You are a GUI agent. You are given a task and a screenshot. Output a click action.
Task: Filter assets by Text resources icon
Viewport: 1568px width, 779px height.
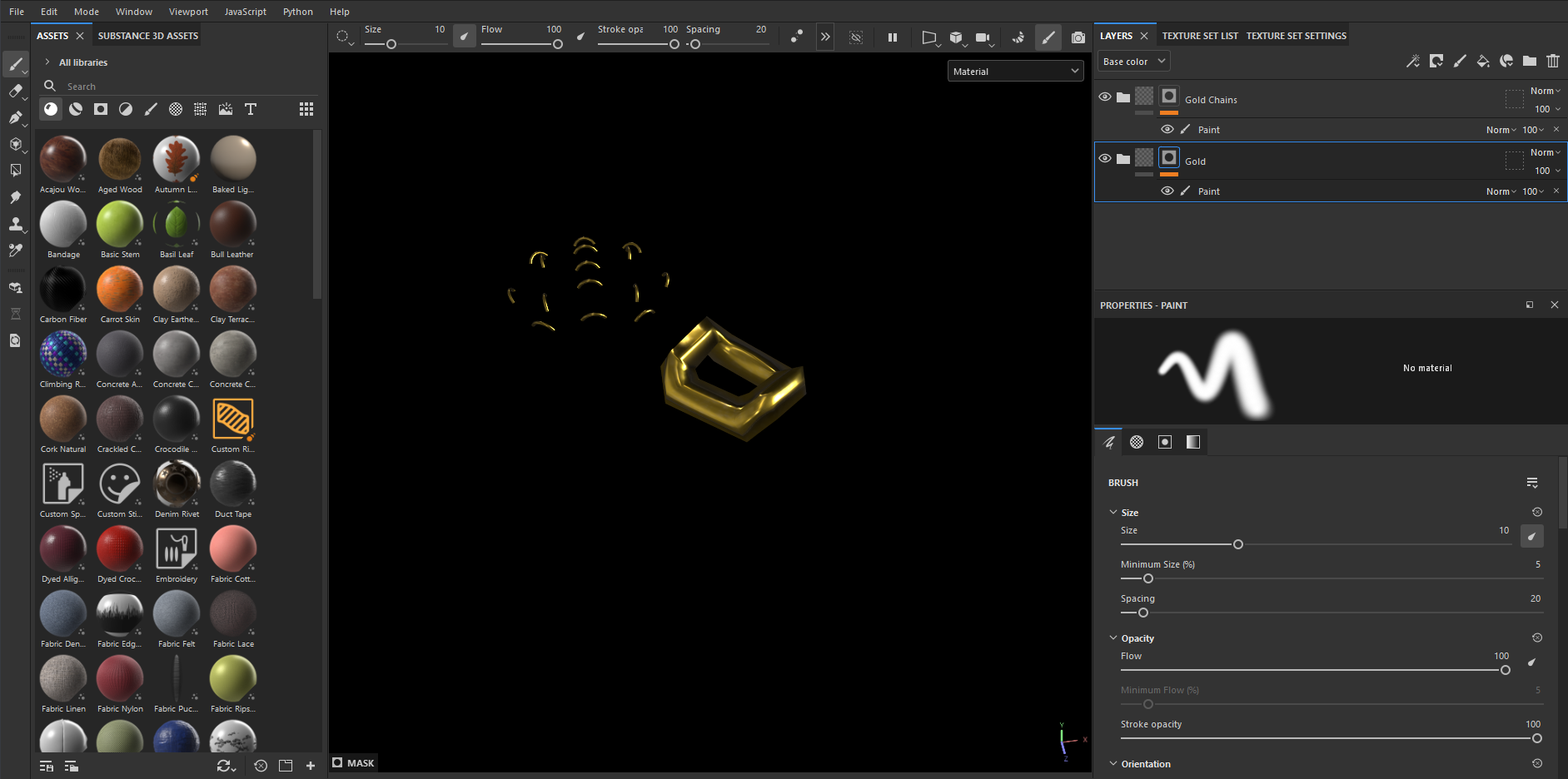tap(251, 109)
